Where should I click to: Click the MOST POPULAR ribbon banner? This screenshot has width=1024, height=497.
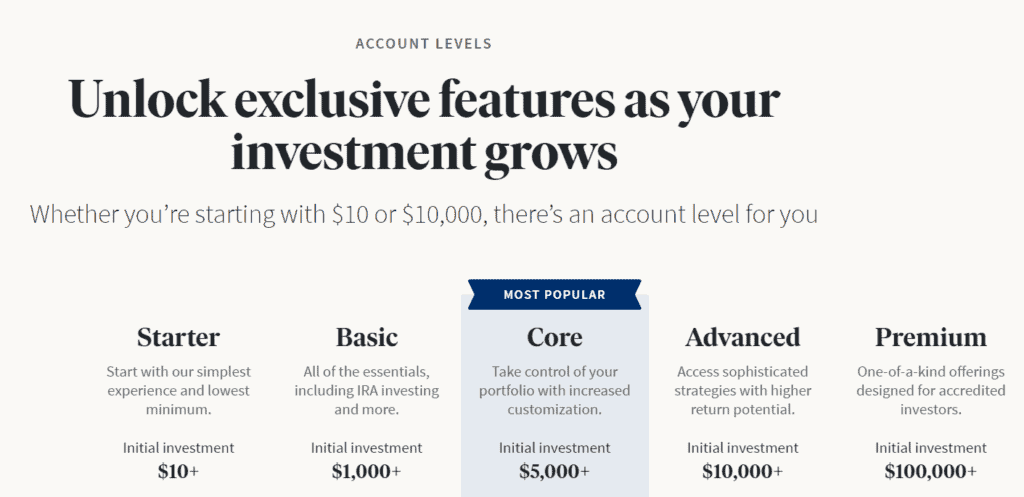pos(554,295)
